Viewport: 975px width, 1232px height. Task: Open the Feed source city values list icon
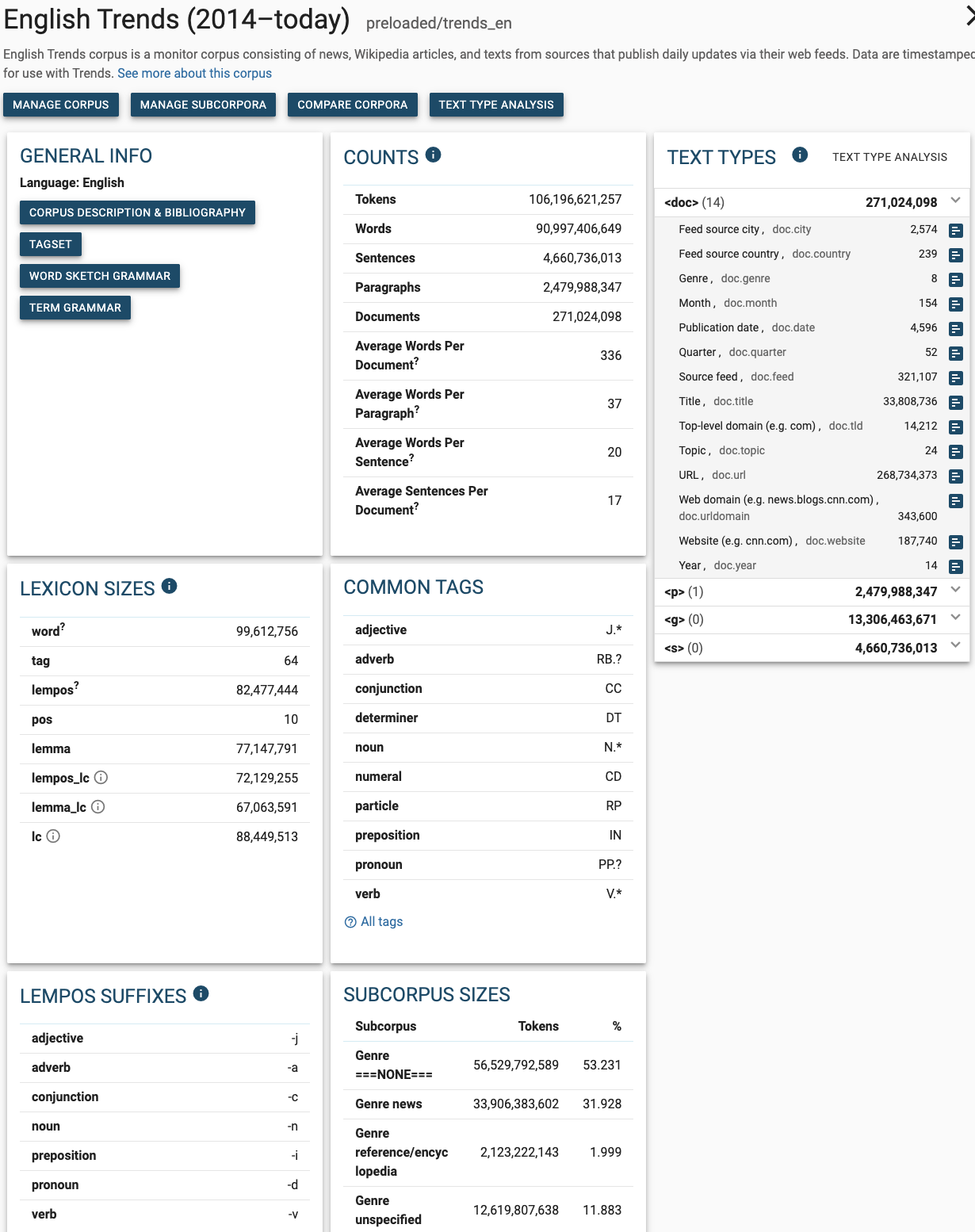click(956, 231)
